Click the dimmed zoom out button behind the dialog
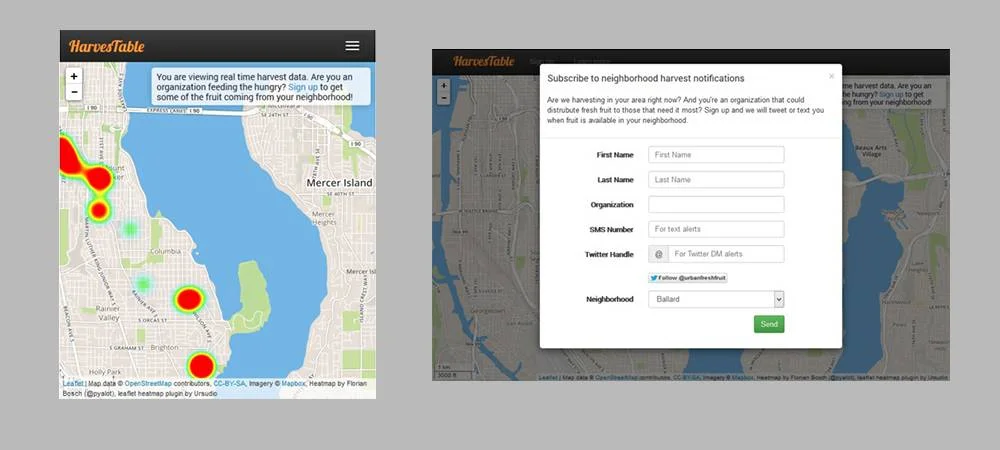 tap(443, 98)
